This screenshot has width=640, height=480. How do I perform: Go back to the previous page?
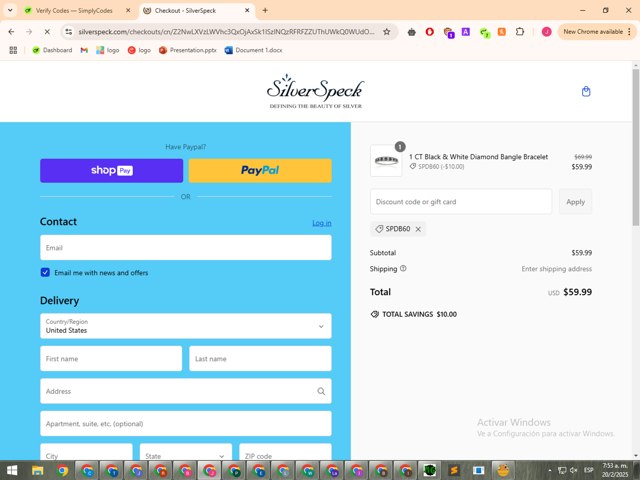[11, 31]
